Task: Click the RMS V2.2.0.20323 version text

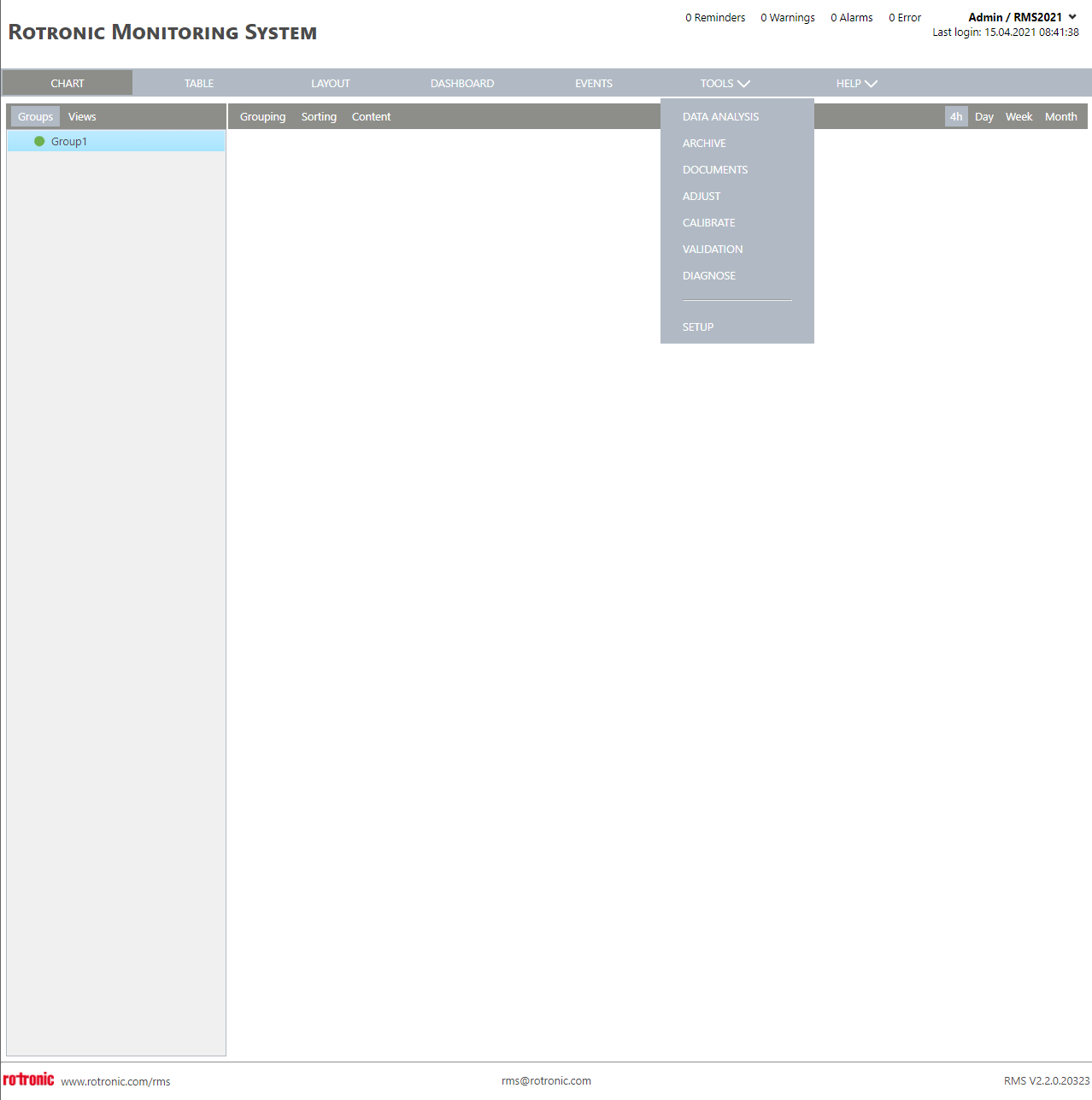Action: tap(1047, 1080)
